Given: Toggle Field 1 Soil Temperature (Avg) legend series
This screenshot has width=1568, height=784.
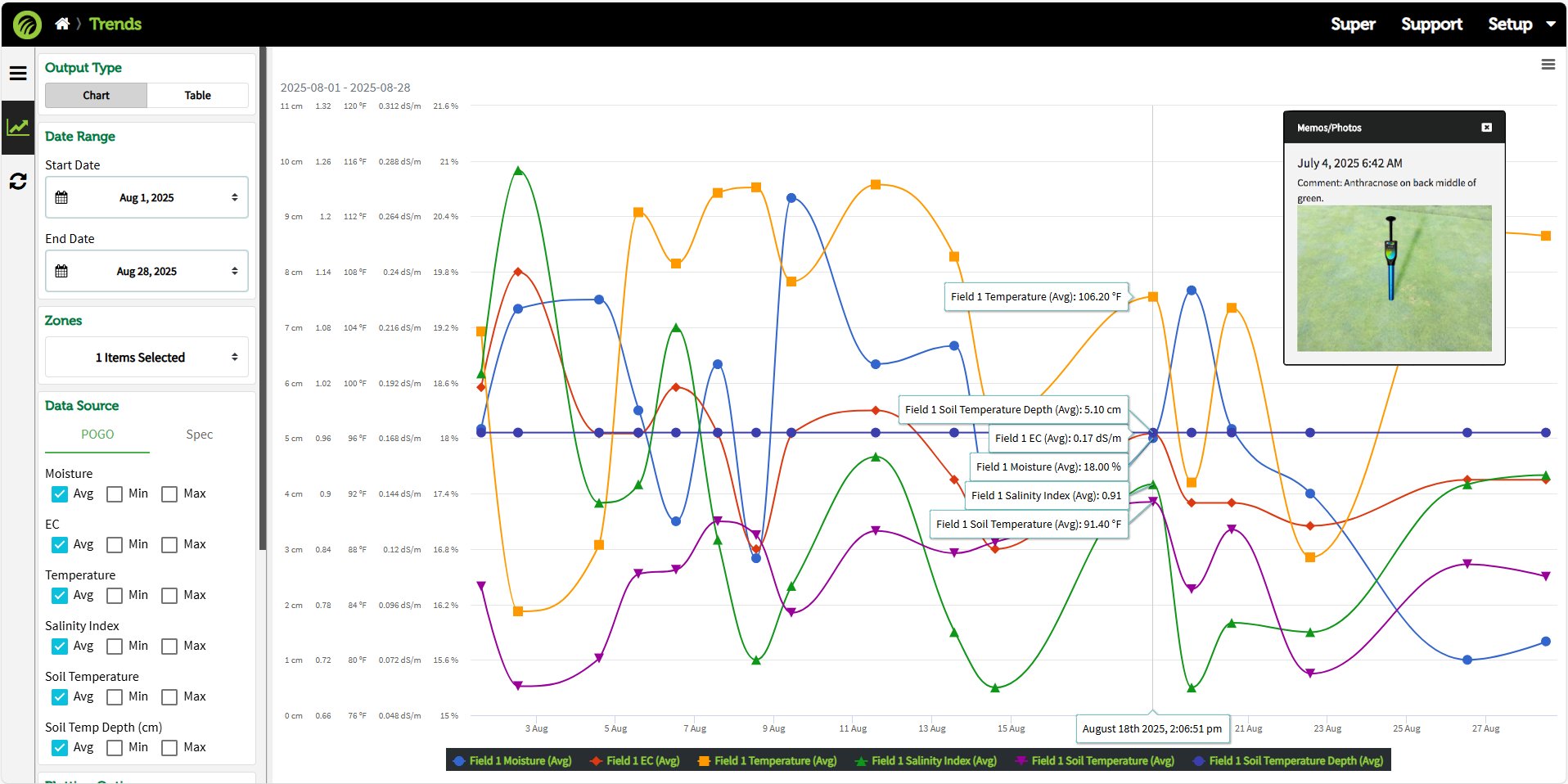Looking at the screenshot, I should click(1095, 761).
